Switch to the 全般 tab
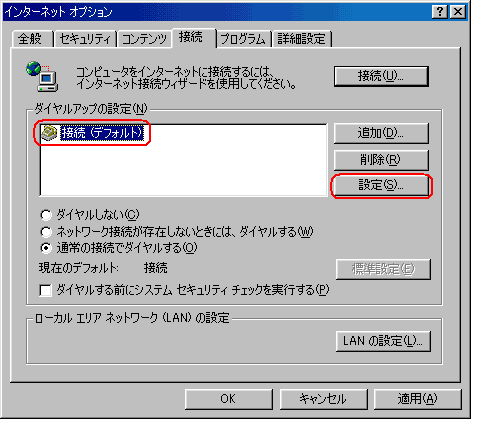 tap(30, 39)
